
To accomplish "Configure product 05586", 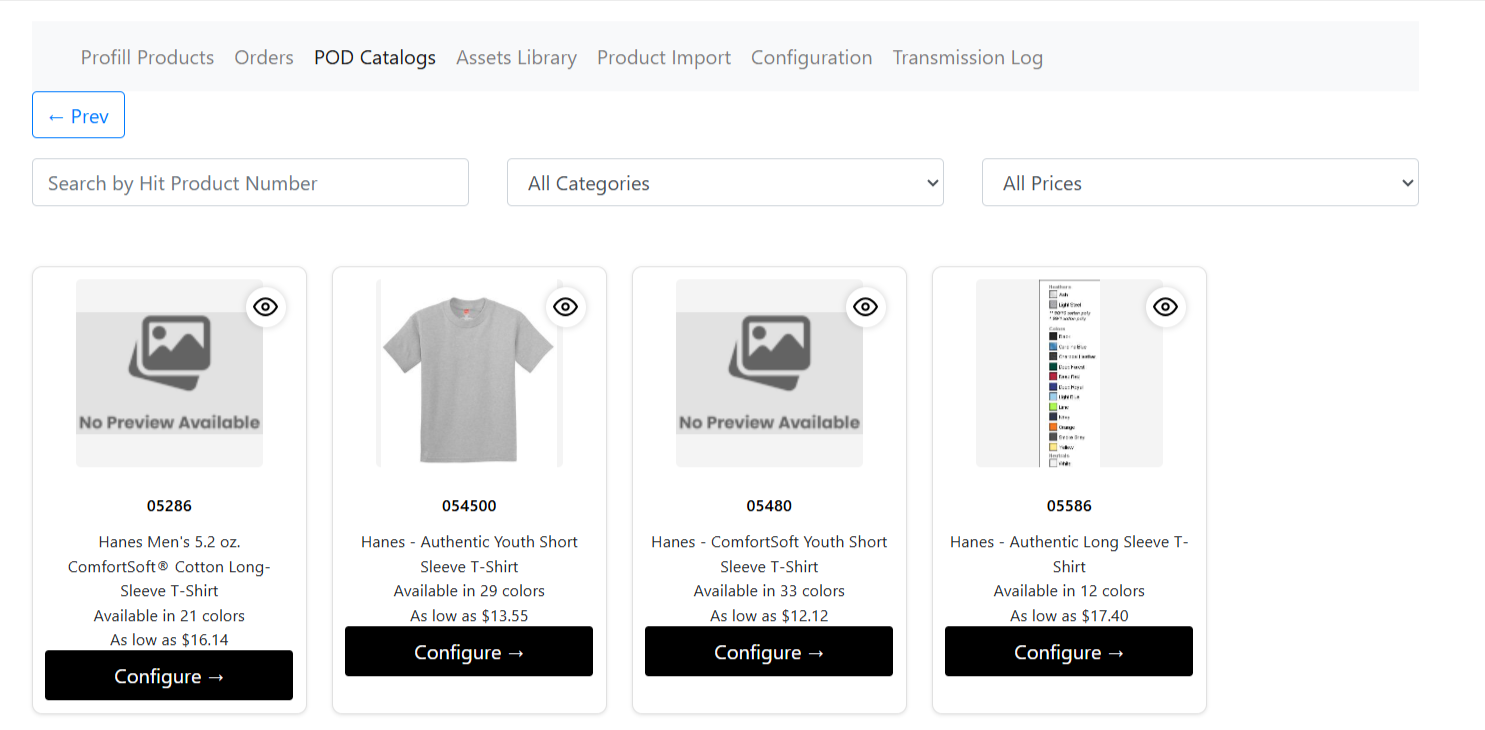I will pos(1069,652).
